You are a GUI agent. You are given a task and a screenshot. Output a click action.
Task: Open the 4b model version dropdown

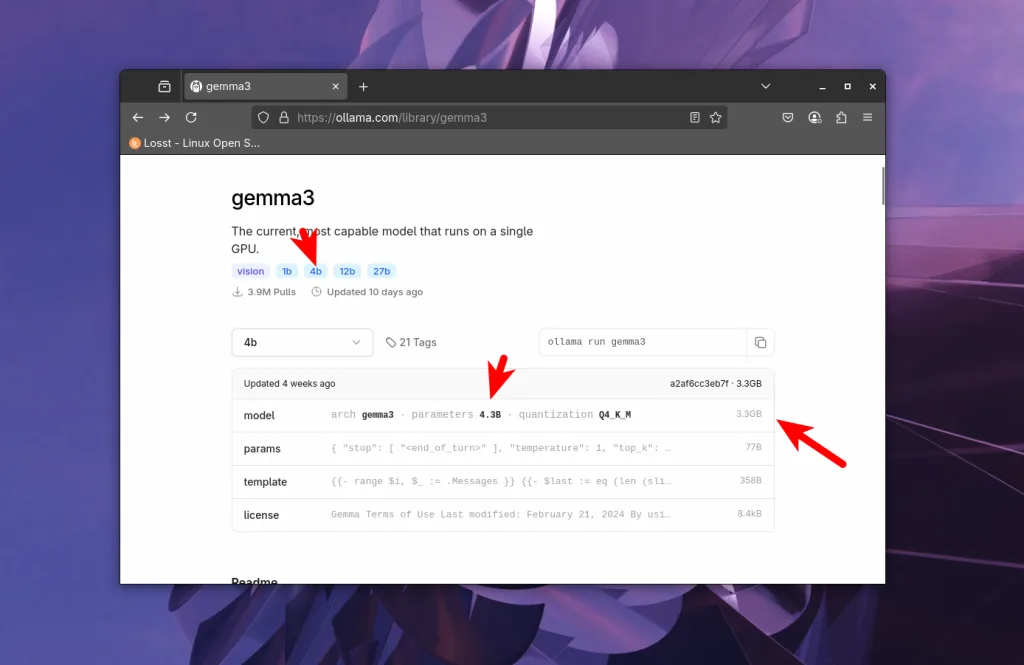pos(302,342)
